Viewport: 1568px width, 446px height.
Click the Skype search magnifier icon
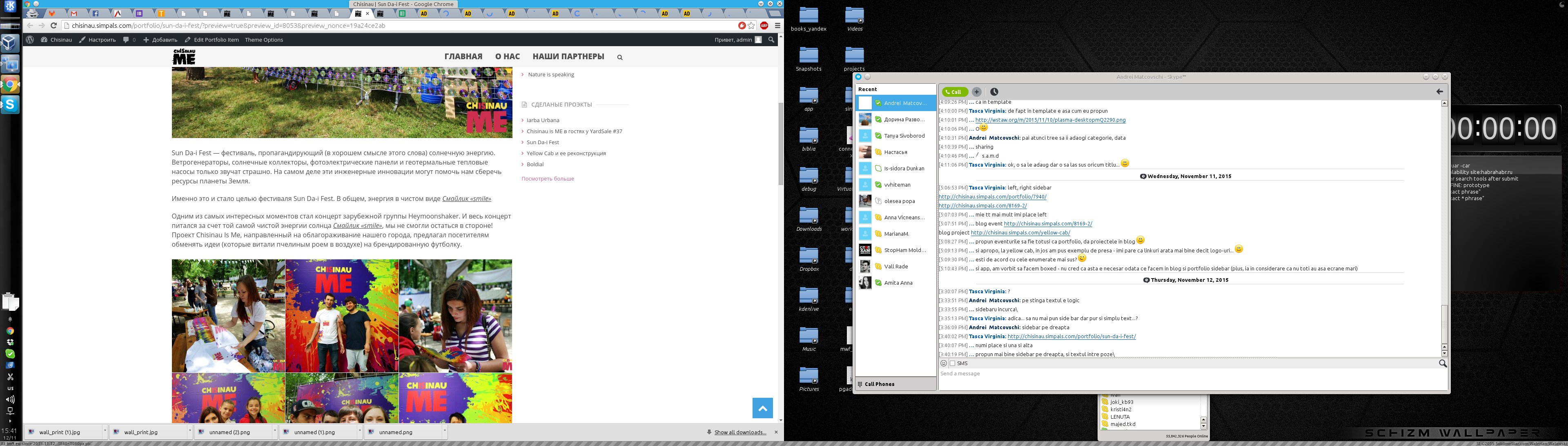click(1443, 363)
